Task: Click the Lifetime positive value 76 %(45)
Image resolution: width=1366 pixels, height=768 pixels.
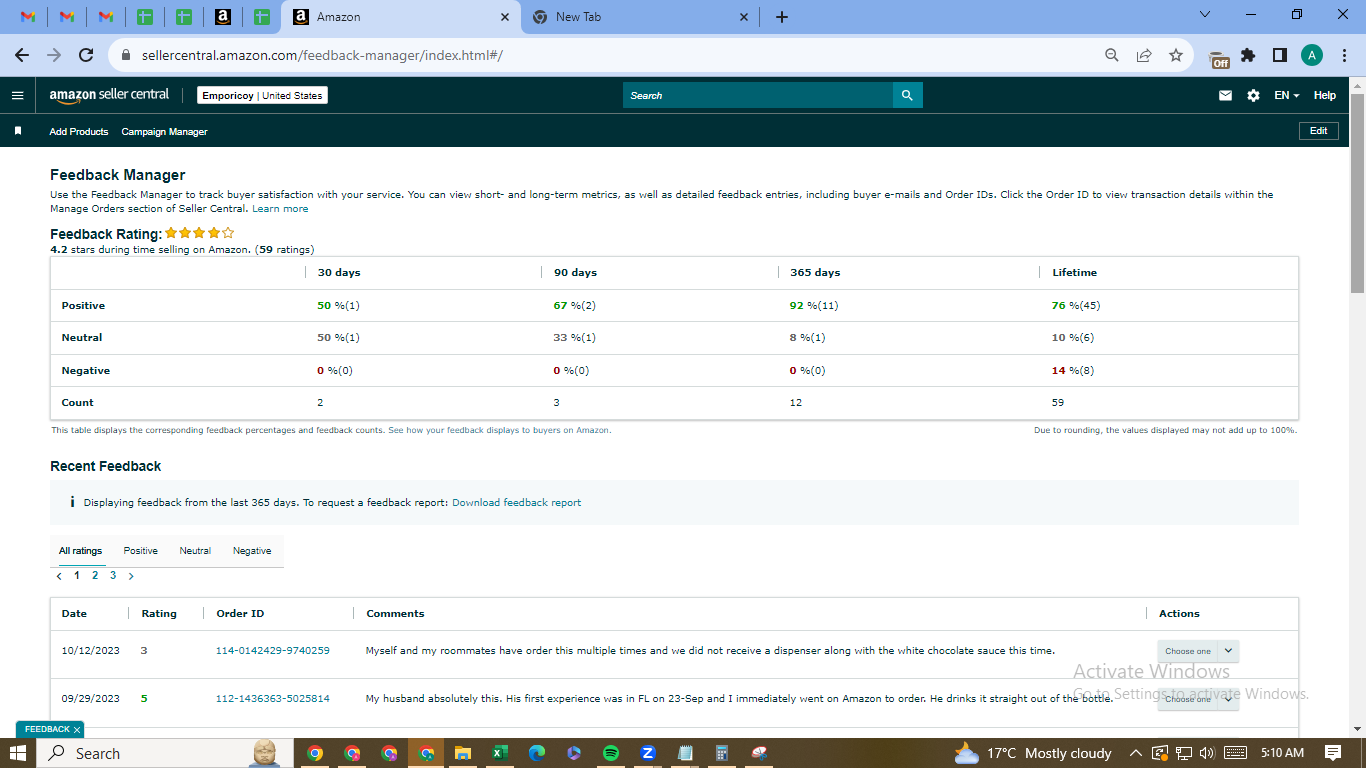Action: click(x=1076, y=306)
